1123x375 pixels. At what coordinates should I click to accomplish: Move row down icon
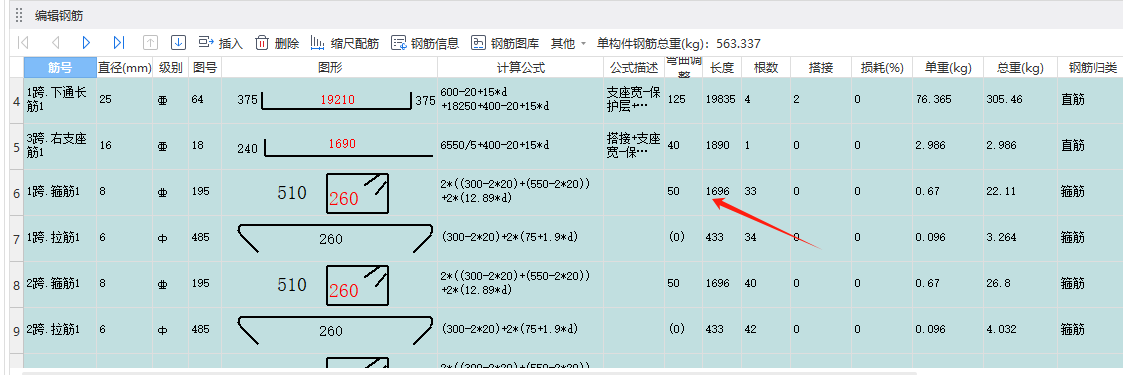tap(178, 43)
